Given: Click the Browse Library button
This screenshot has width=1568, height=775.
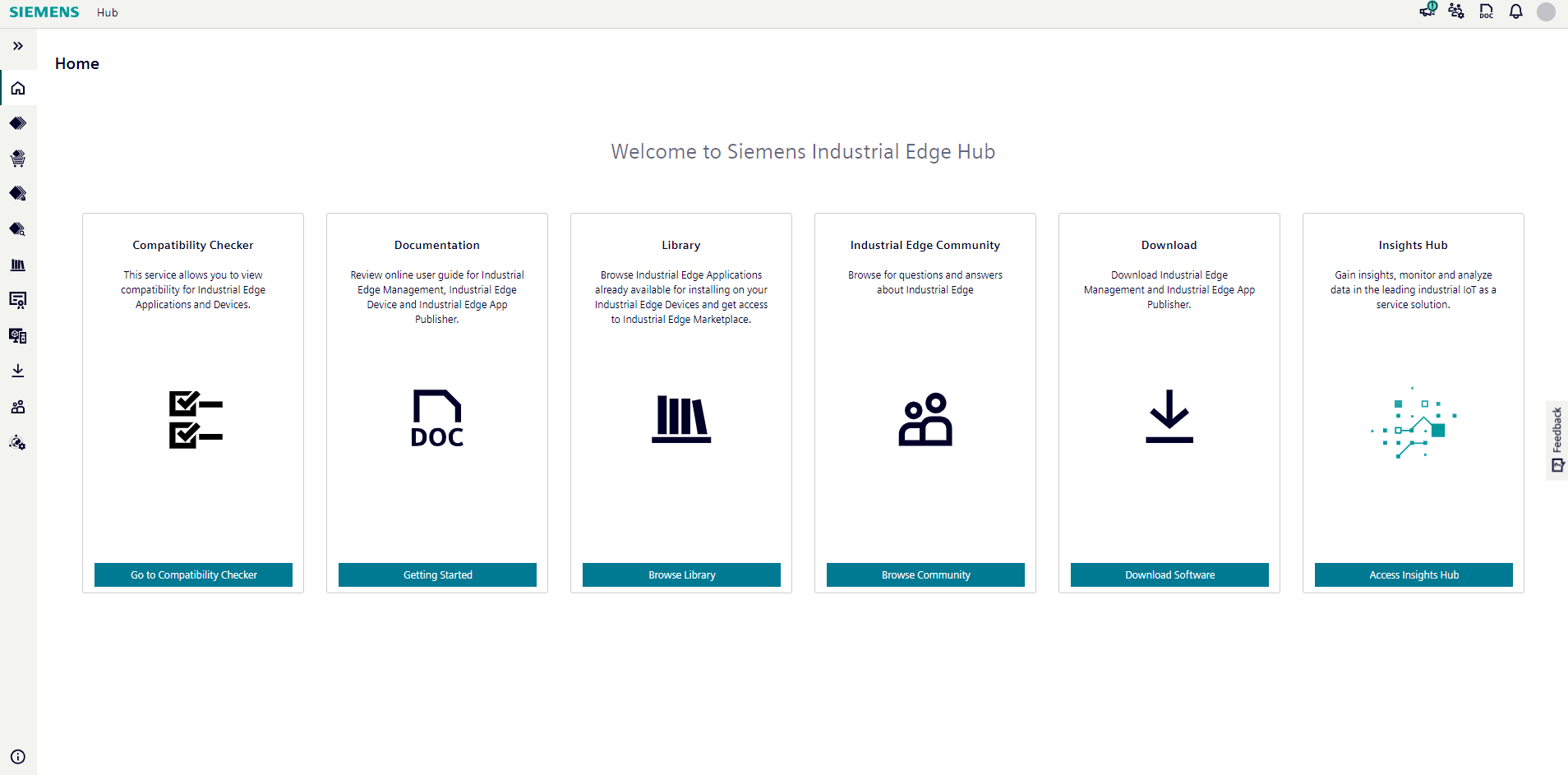Looking at the screenshot, I should 681,574.
